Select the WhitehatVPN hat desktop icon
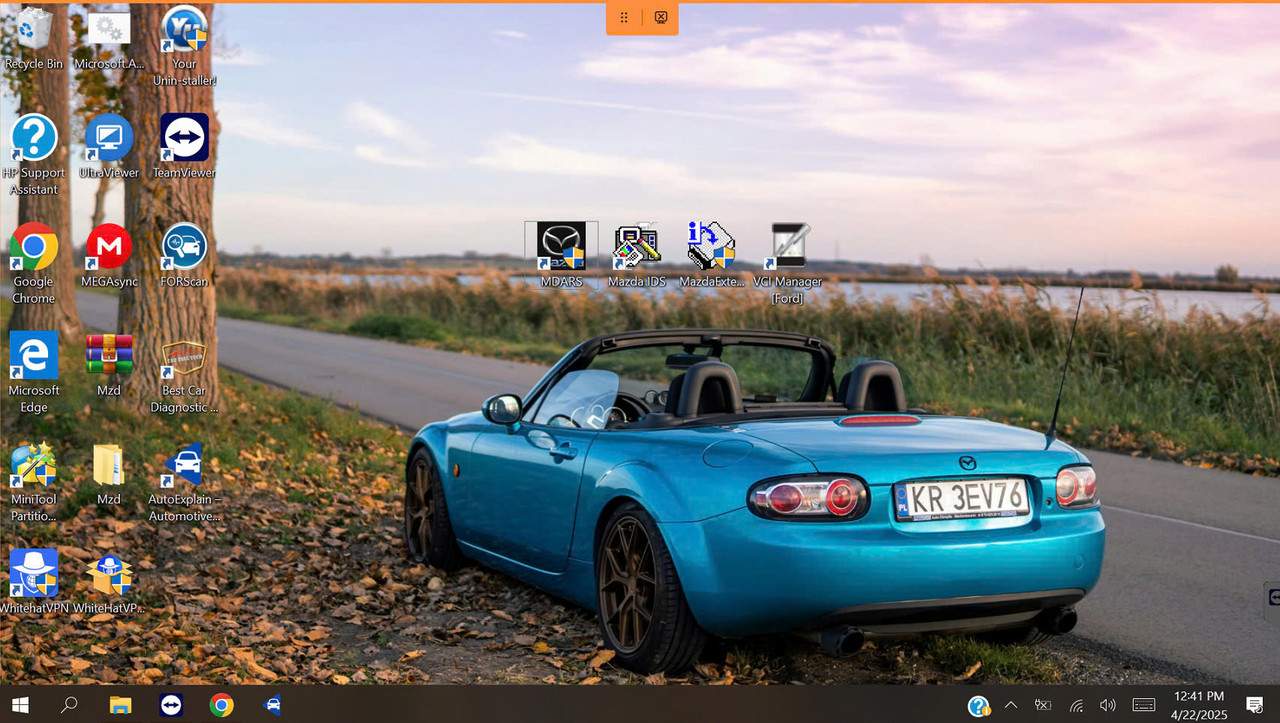1280x723 pixels. coord(34,582)
